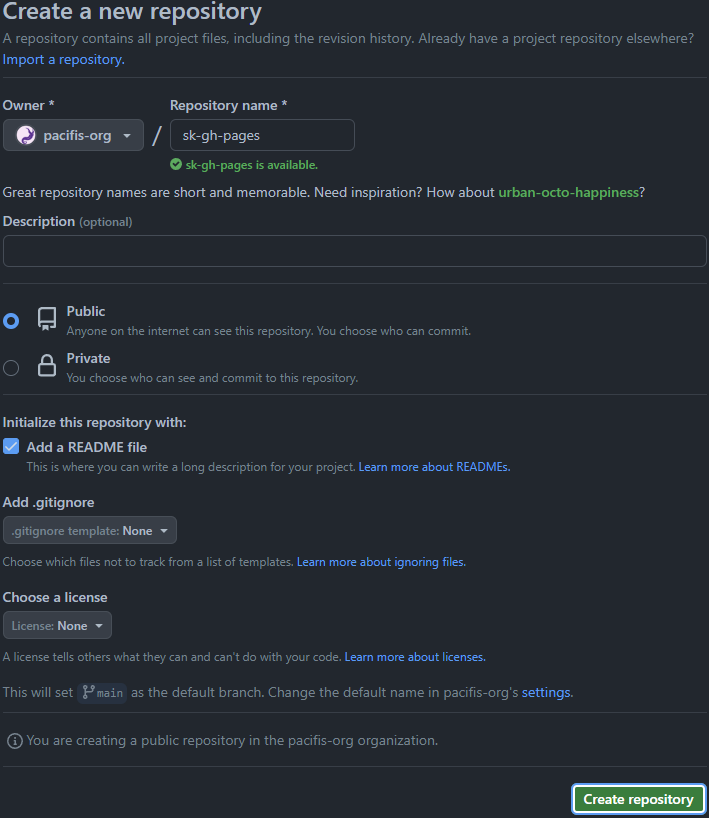
Task: Open the License None dropdown
Action: (x=57, y=625)
